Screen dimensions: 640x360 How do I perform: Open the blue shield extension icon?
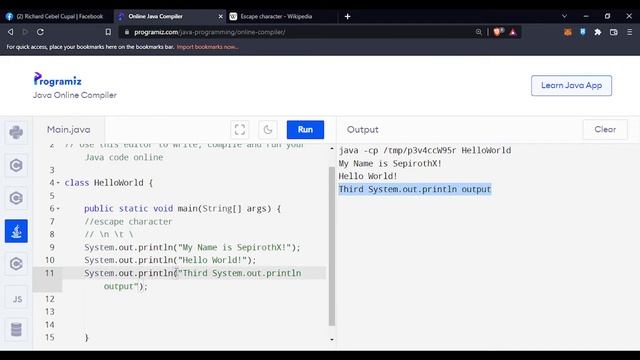[583, 32]
